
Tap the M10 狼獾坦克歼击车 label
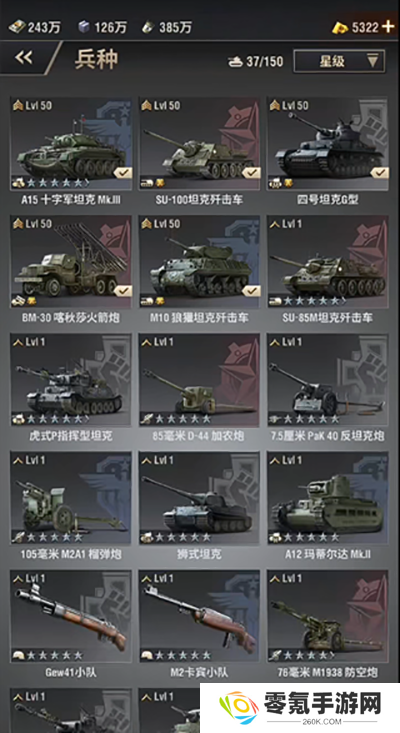[x=199, y=318]
